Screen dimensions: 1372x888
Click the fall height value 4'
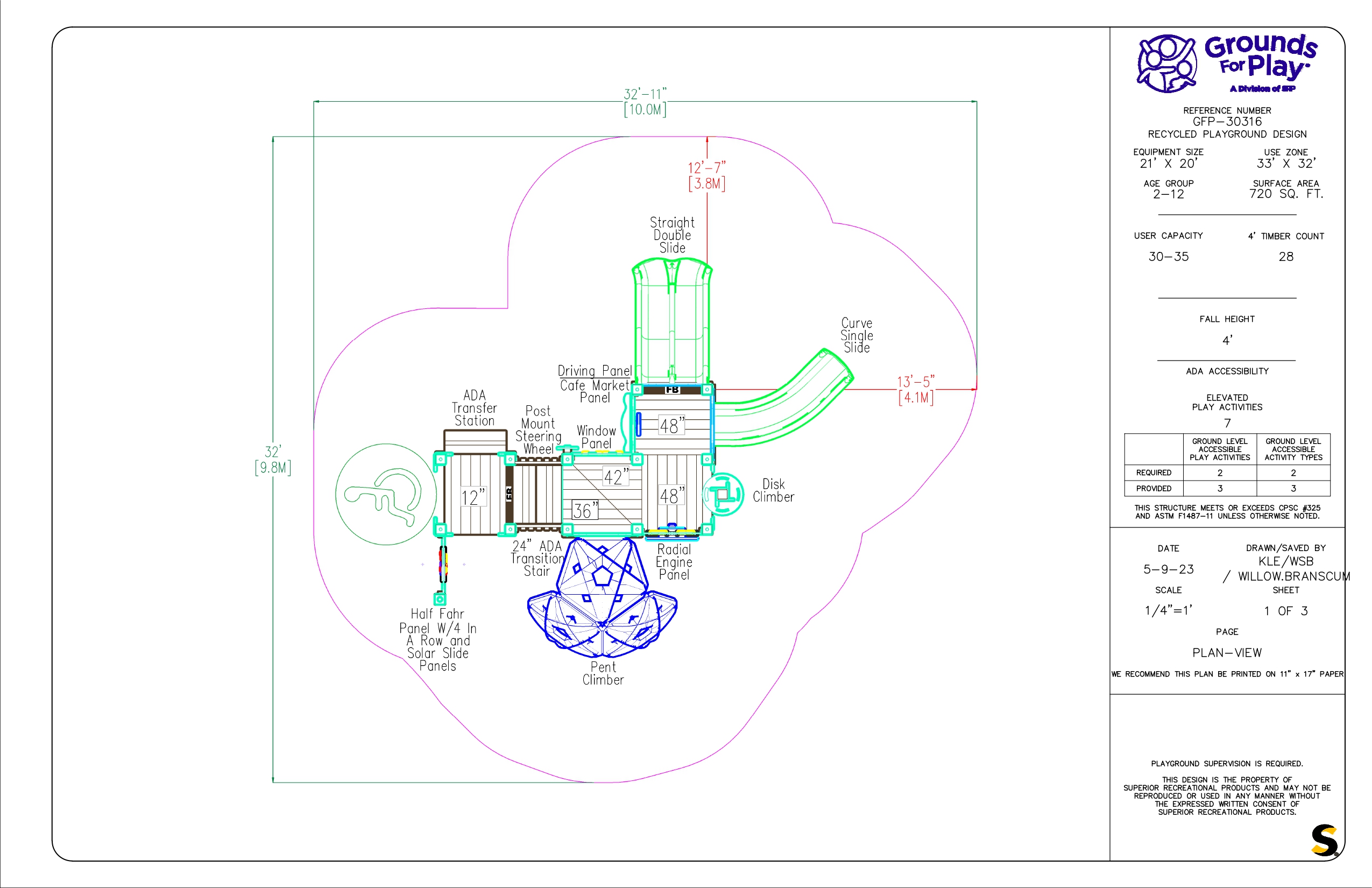(1227, 341)
